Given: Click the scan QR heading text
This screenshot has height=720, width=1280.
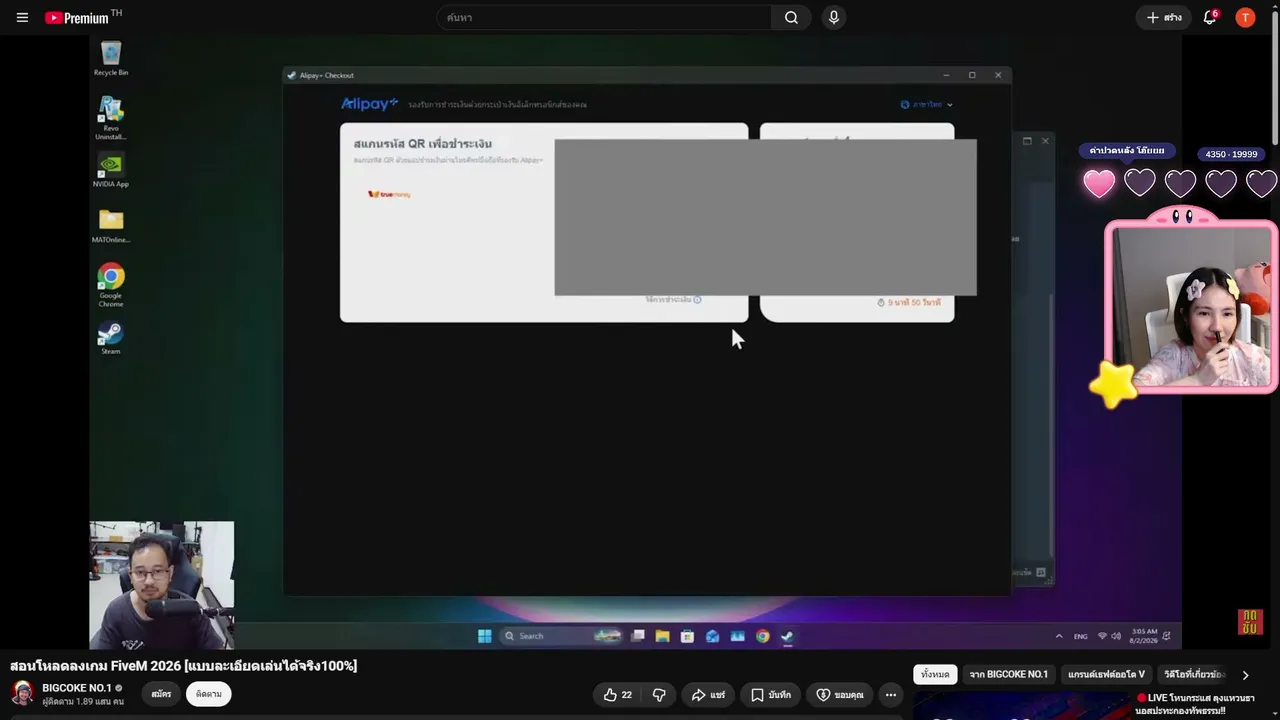Looking at the screenshot, I should point(423,143).
